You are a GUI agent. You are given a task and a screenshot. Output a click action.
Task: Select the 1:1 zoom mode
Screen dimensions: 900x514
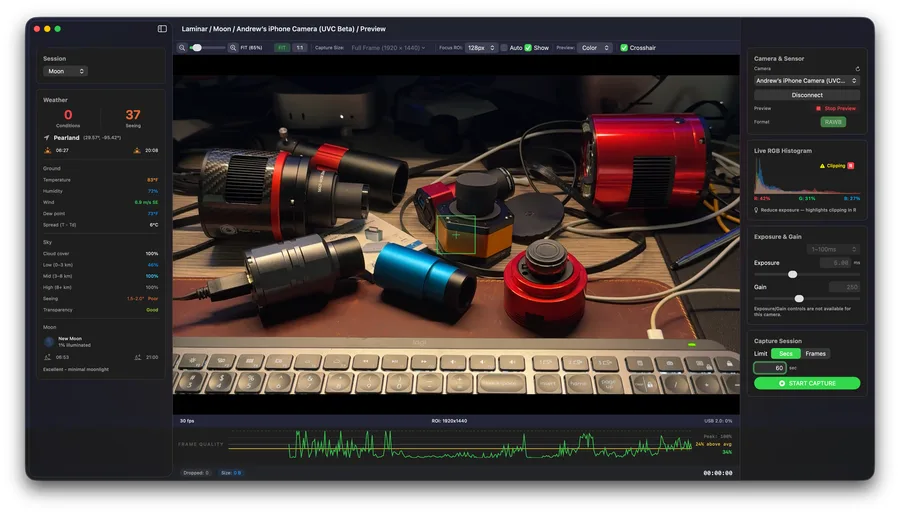tap(300, 48)
